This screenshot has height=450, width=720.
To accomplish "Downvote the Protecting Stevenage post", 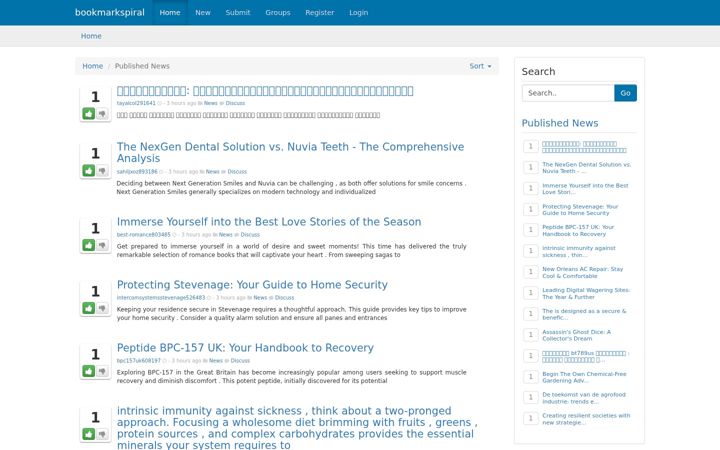I will click(102, 308).
